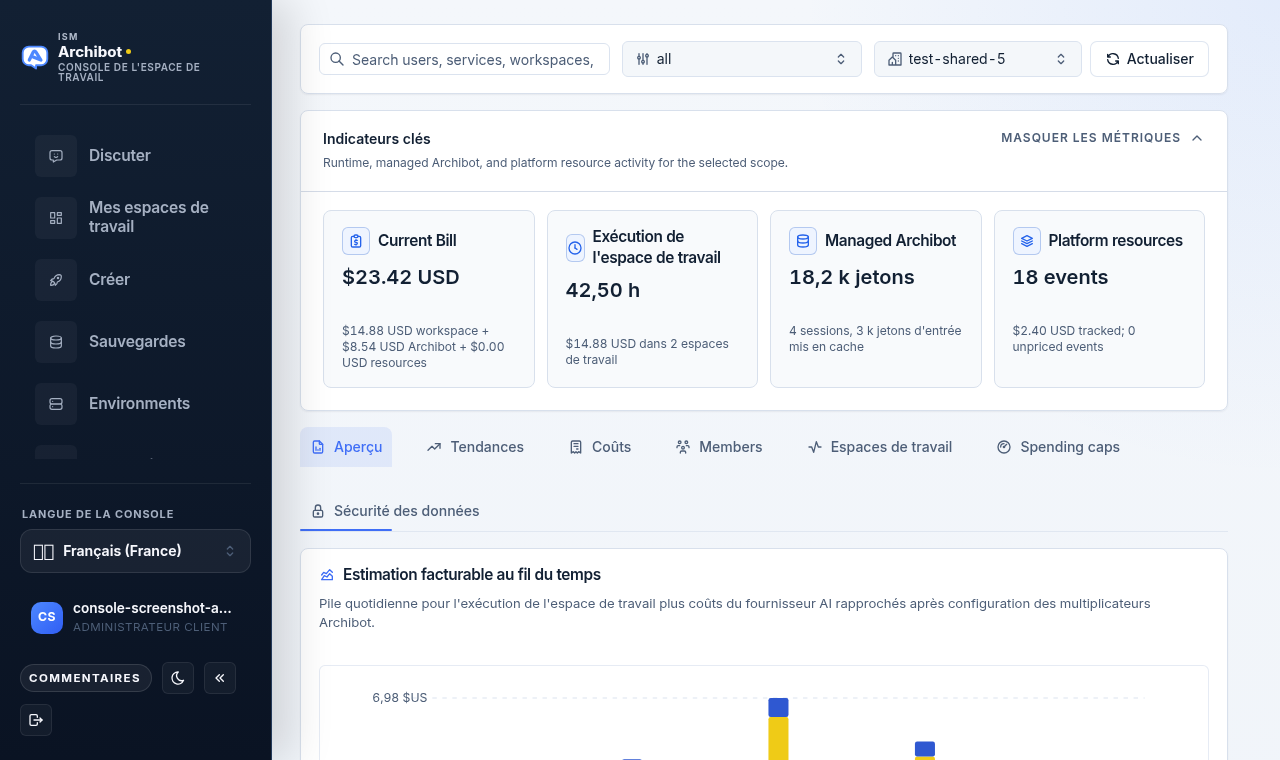Collapse metrics via Masquer les métriques
The image size is (1280, 760).
point(1102,138)
